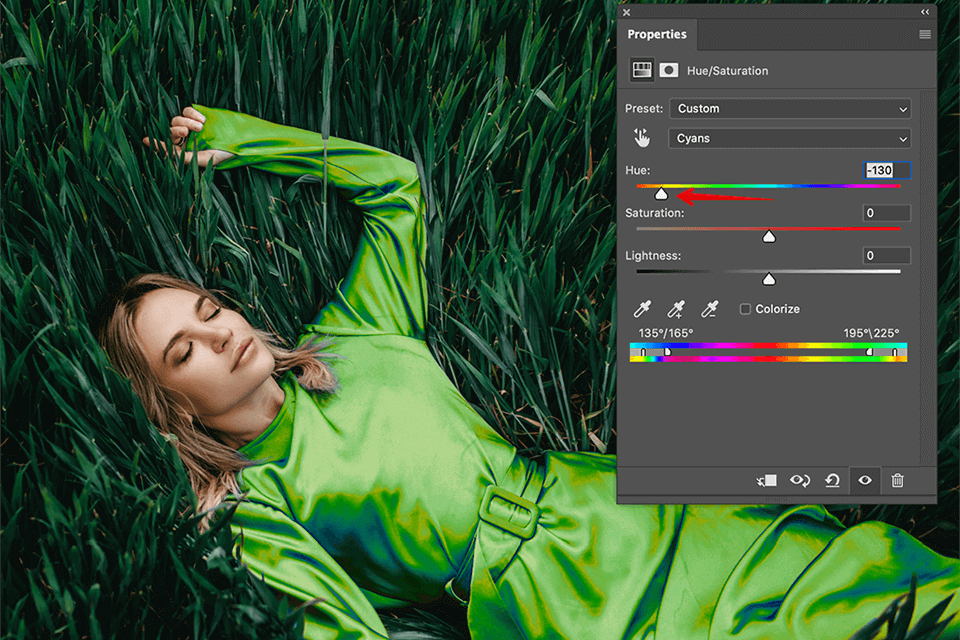The height and width of the screenshot is (640, 960).
Task: Click the Lightness slider handle
Action: (x=769, y=280)
